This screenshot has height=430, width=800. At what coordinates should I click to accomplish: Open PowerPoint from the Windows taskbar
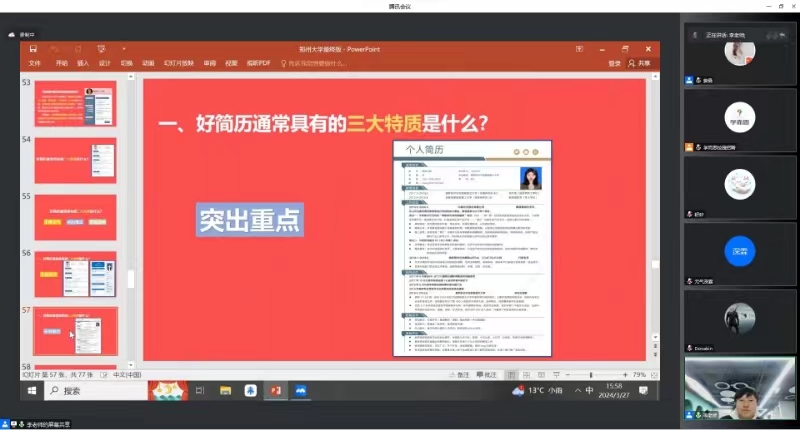pyautogui.click(x=275, y=391)
